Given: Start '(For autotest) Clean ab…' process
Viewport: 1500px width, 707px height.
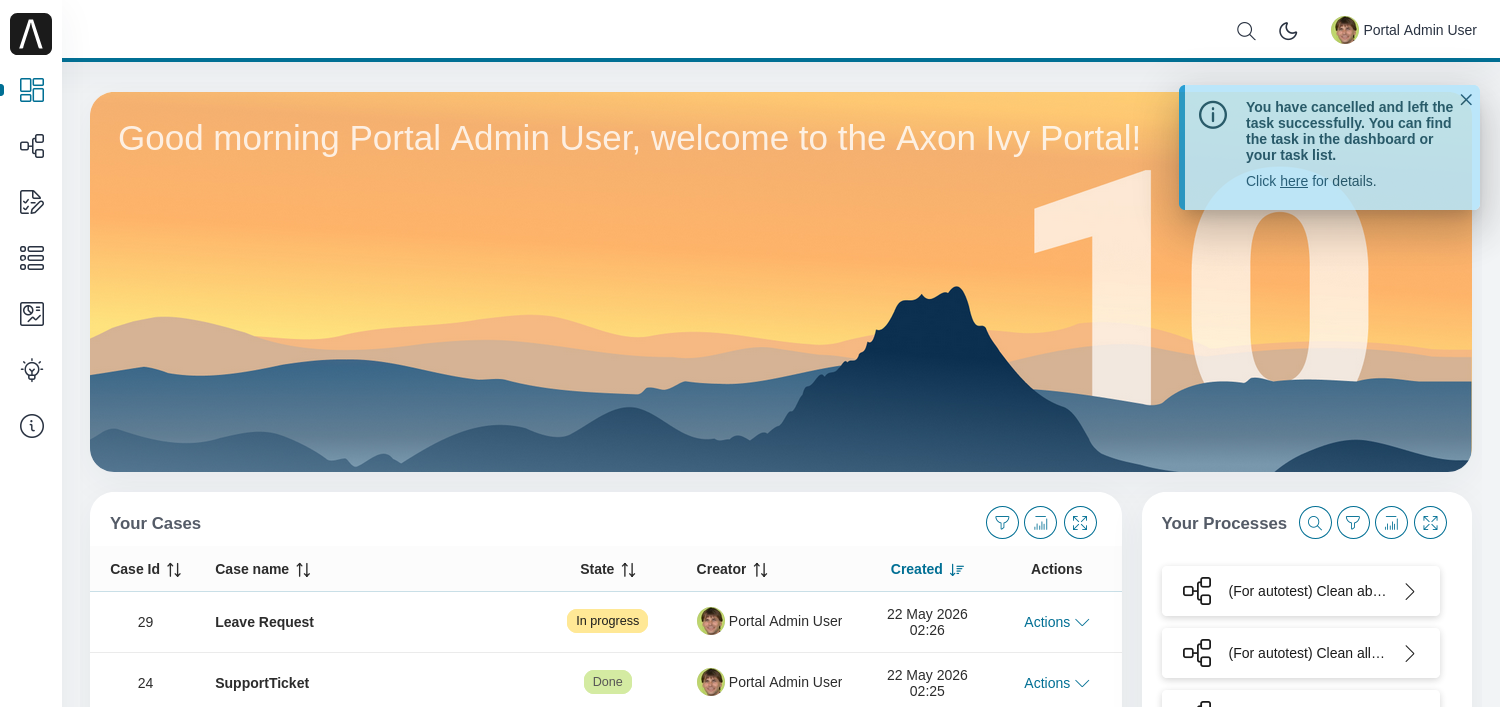Looking at the screenshot, I should pos(1301,591).
